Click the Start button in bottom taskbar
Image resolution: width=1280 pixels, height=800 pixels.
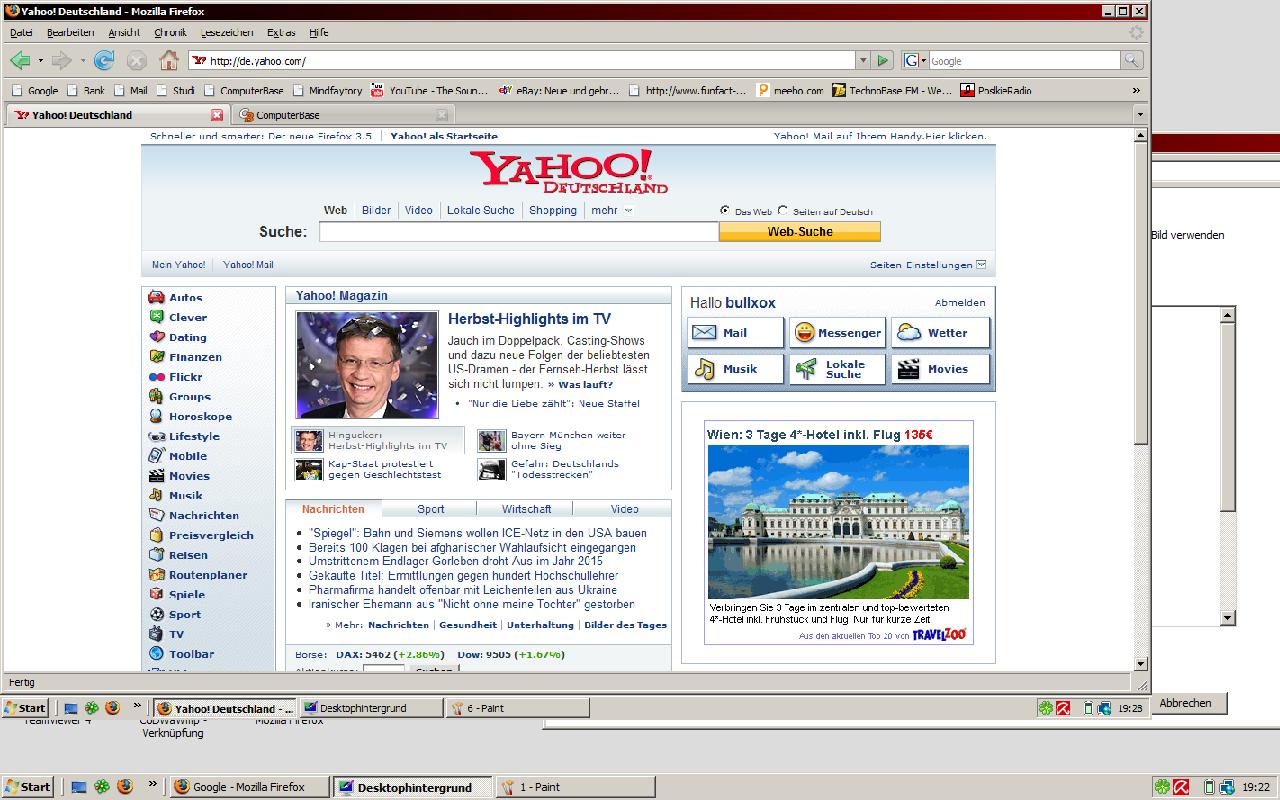[x=27, y=787]
